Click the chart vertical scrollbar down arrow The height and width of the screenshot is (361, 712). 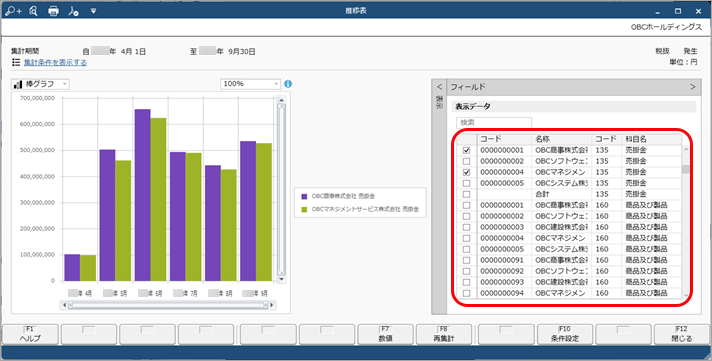point(282,279)
